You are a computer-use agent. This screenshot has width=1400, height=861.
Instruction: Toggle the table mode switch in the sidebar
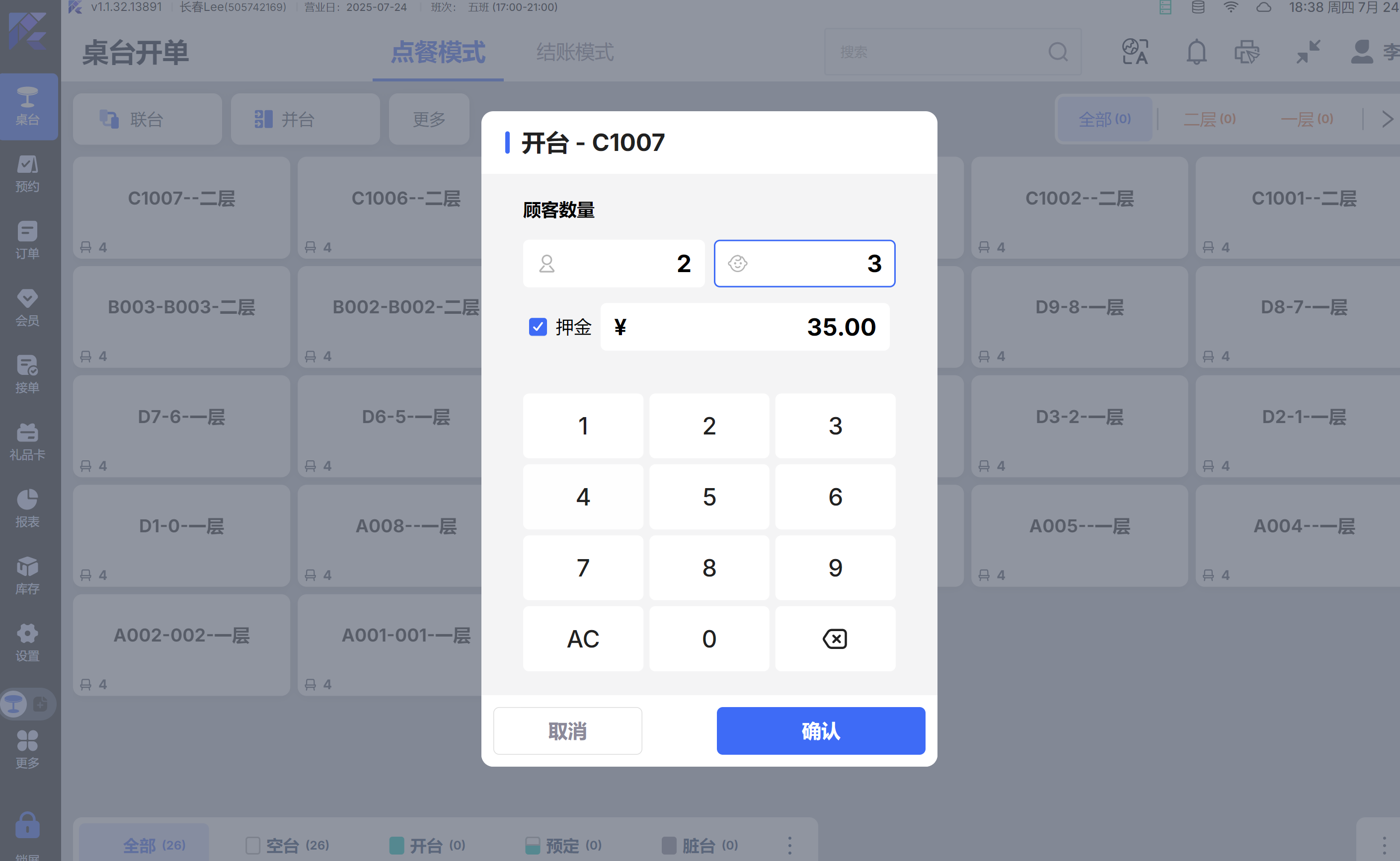click(x=27, y=705)
